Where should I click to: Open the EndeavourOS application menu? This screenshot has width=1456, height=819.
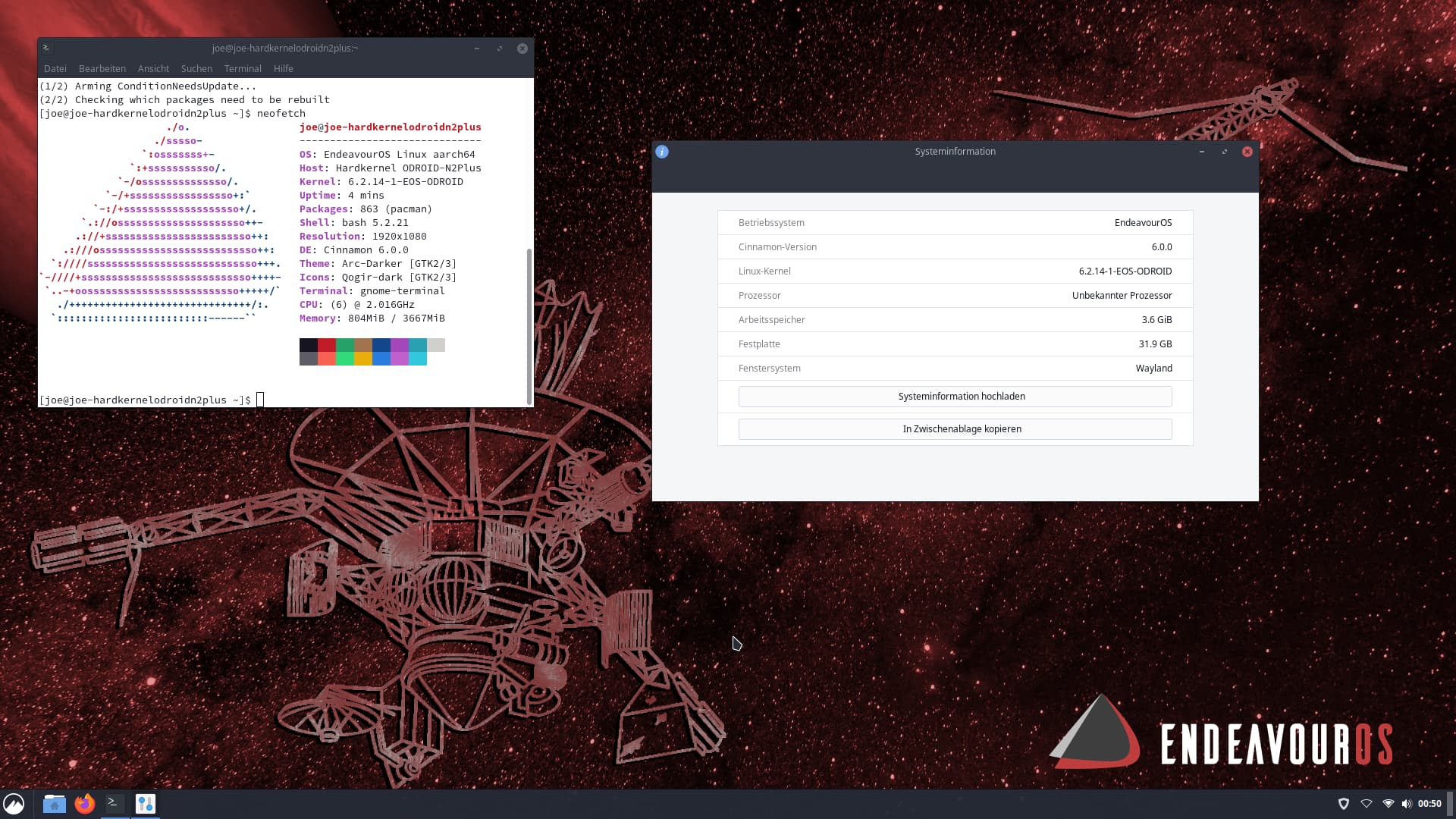(x=14, y=804)
